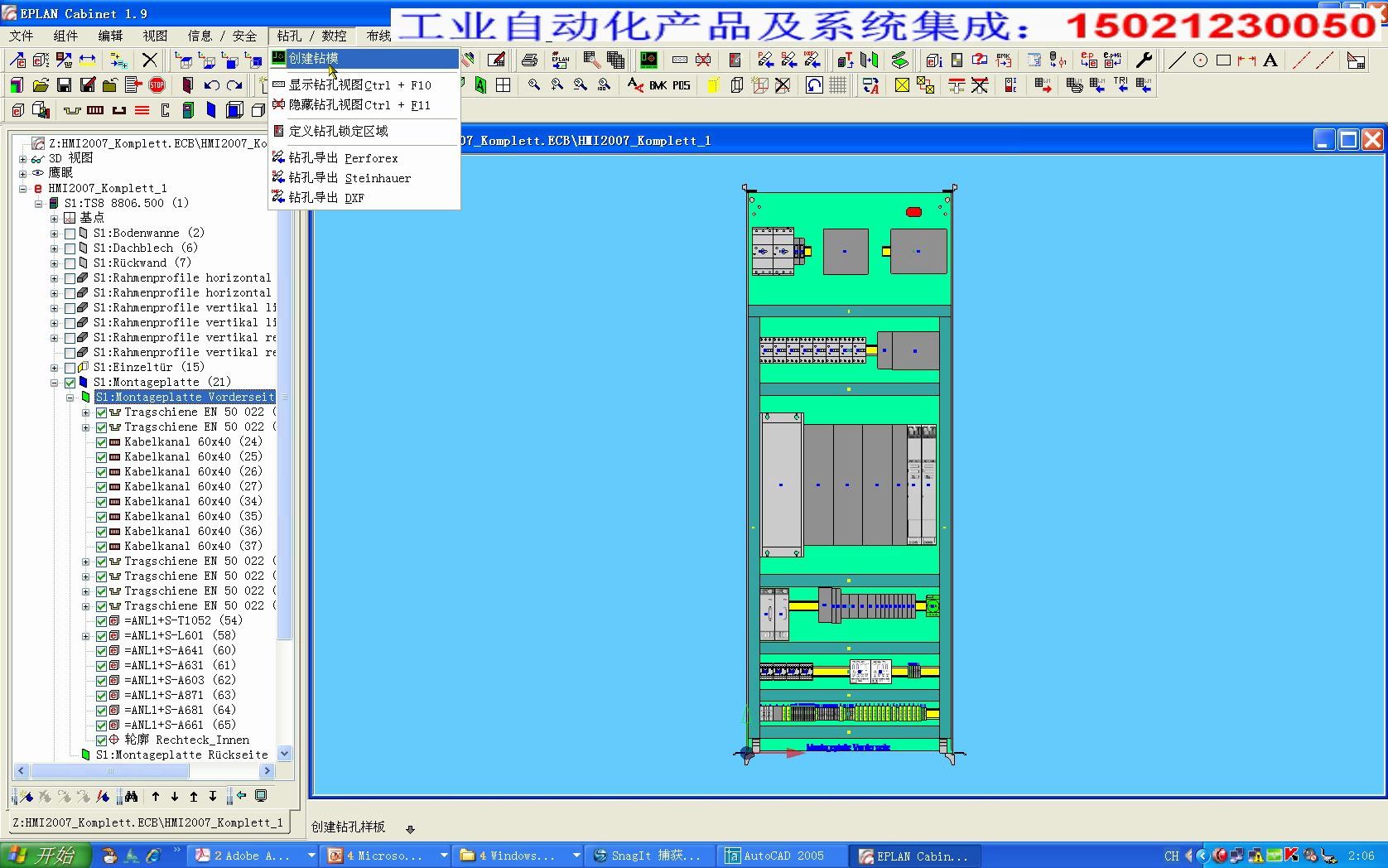Click the black X delete icon

pyautogui.click(x=150, y=60)
